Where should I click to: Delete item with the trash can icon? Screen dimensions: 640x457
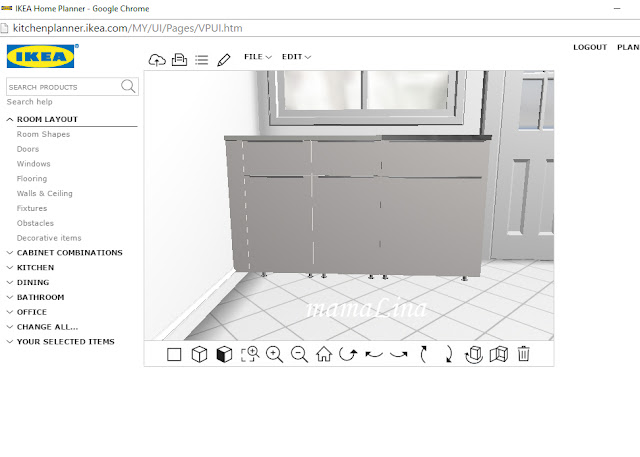(524, 354)
